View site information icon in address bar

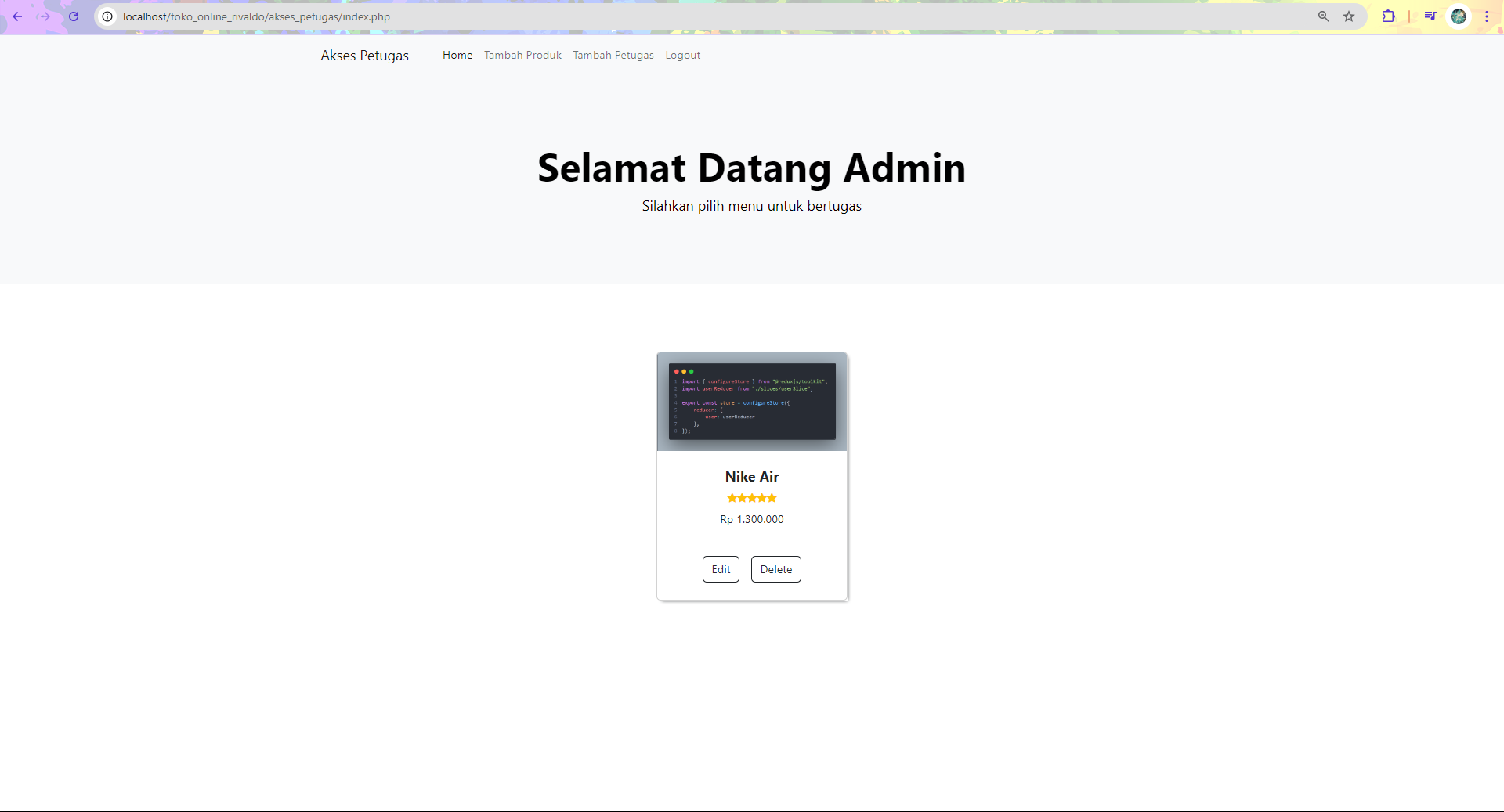coord(108,16)
